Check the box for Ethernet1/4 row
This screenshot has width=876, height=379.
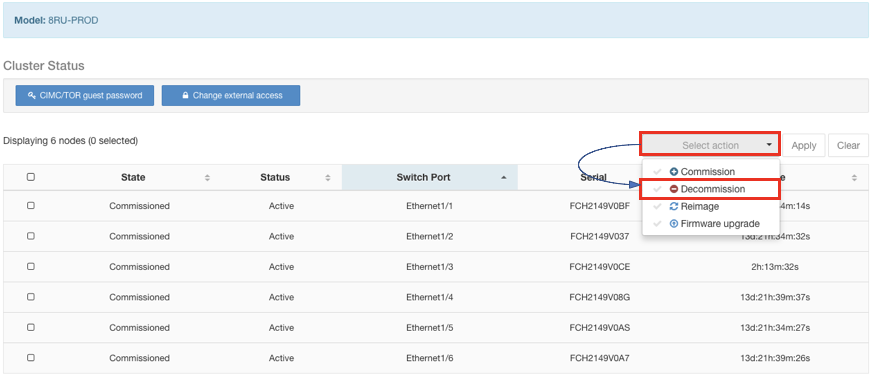(31, 297)
